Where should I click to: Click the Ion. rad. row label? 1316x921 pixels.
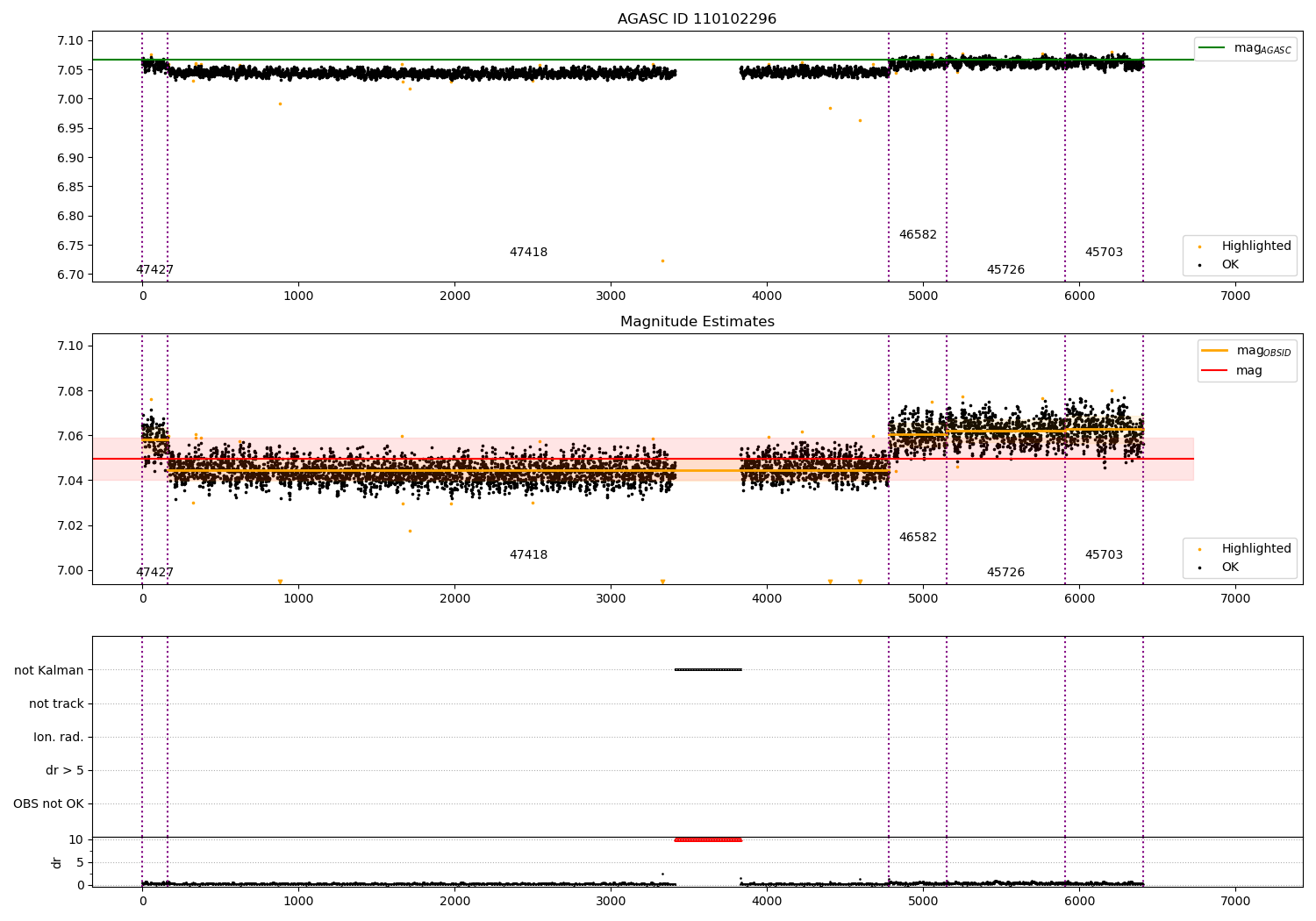click(59, 737)
